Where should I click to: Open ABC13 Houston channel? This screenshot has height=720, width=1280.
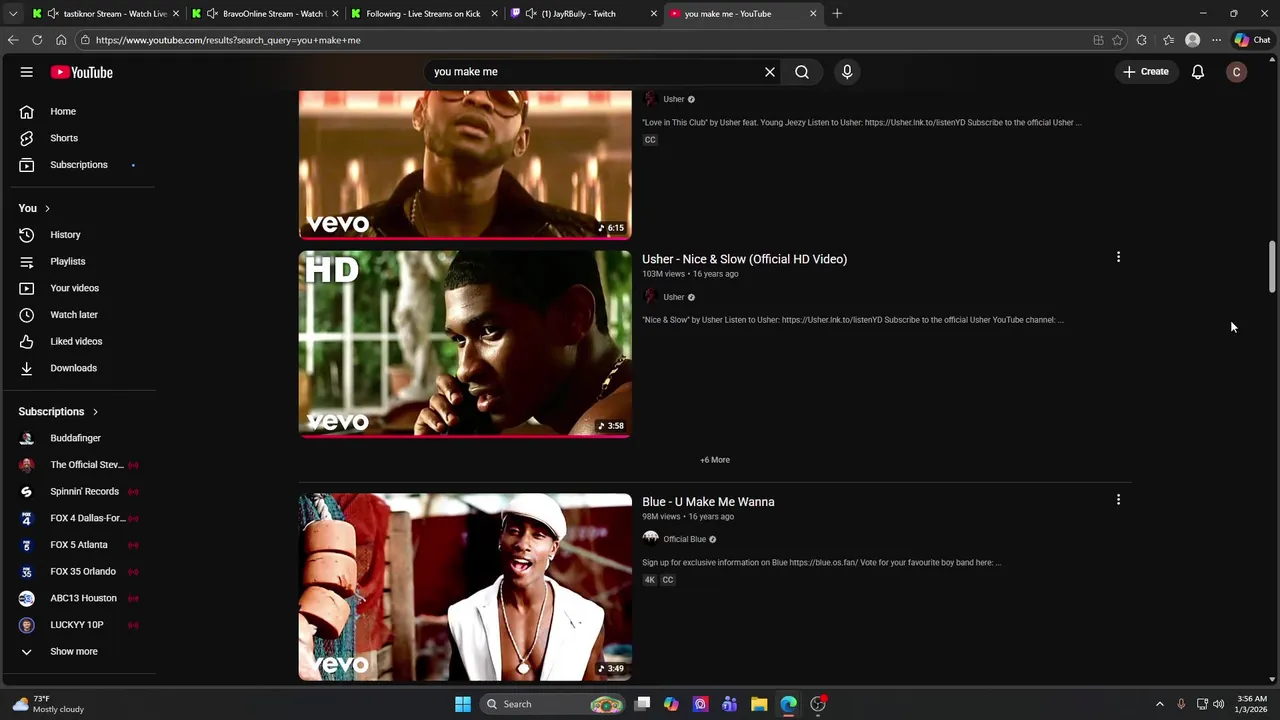[x=83, y=598]
